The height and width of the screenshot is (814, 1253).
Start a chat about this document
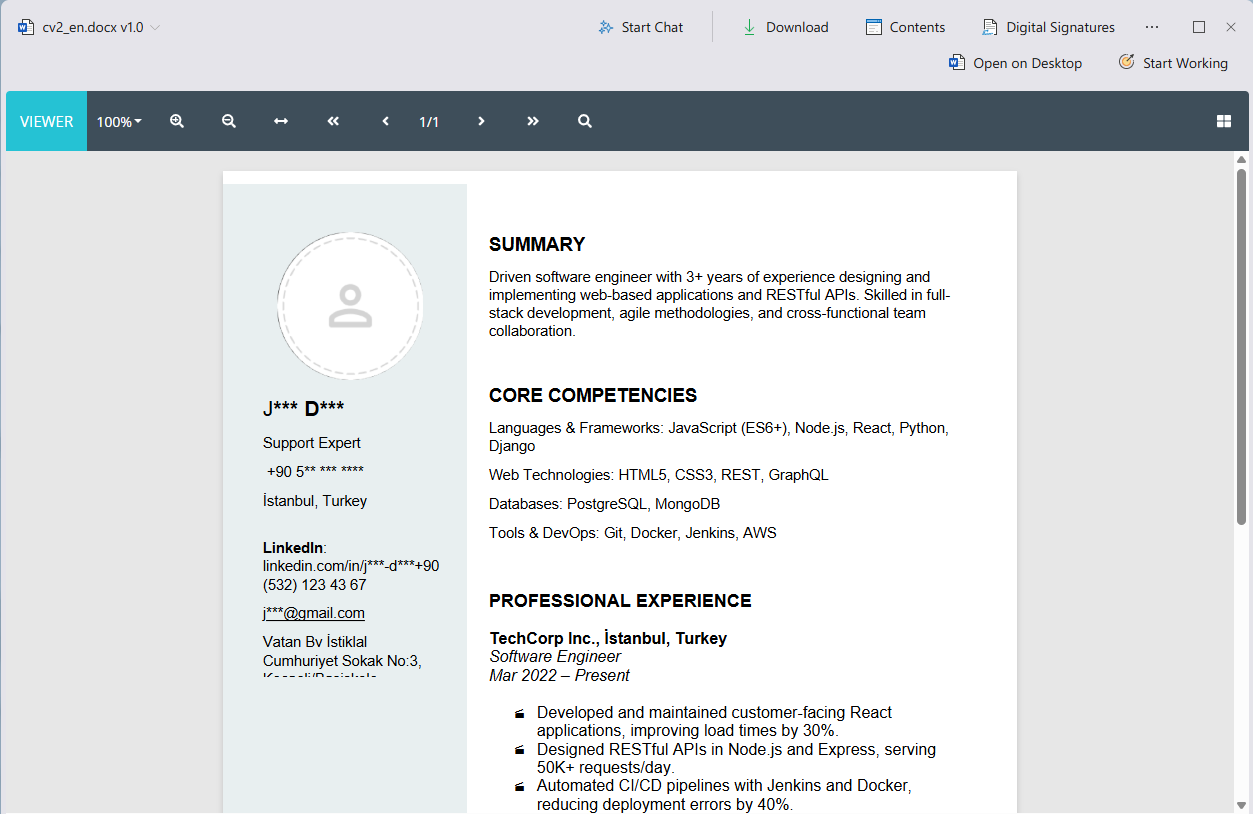(640, 27)
